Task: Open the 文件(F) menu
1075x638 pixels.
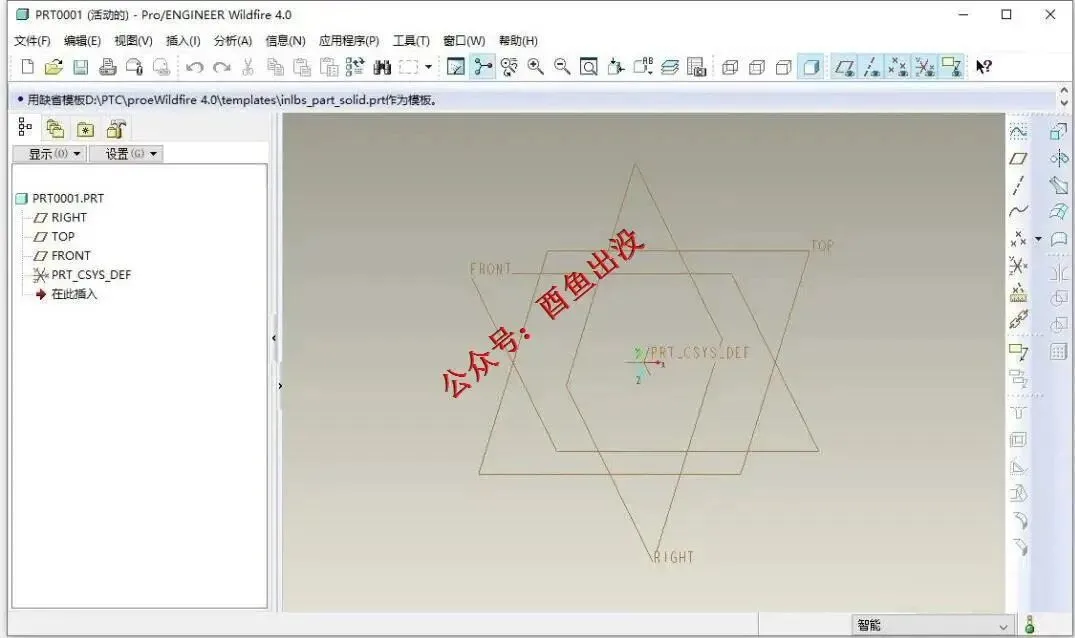Action: 32,40
